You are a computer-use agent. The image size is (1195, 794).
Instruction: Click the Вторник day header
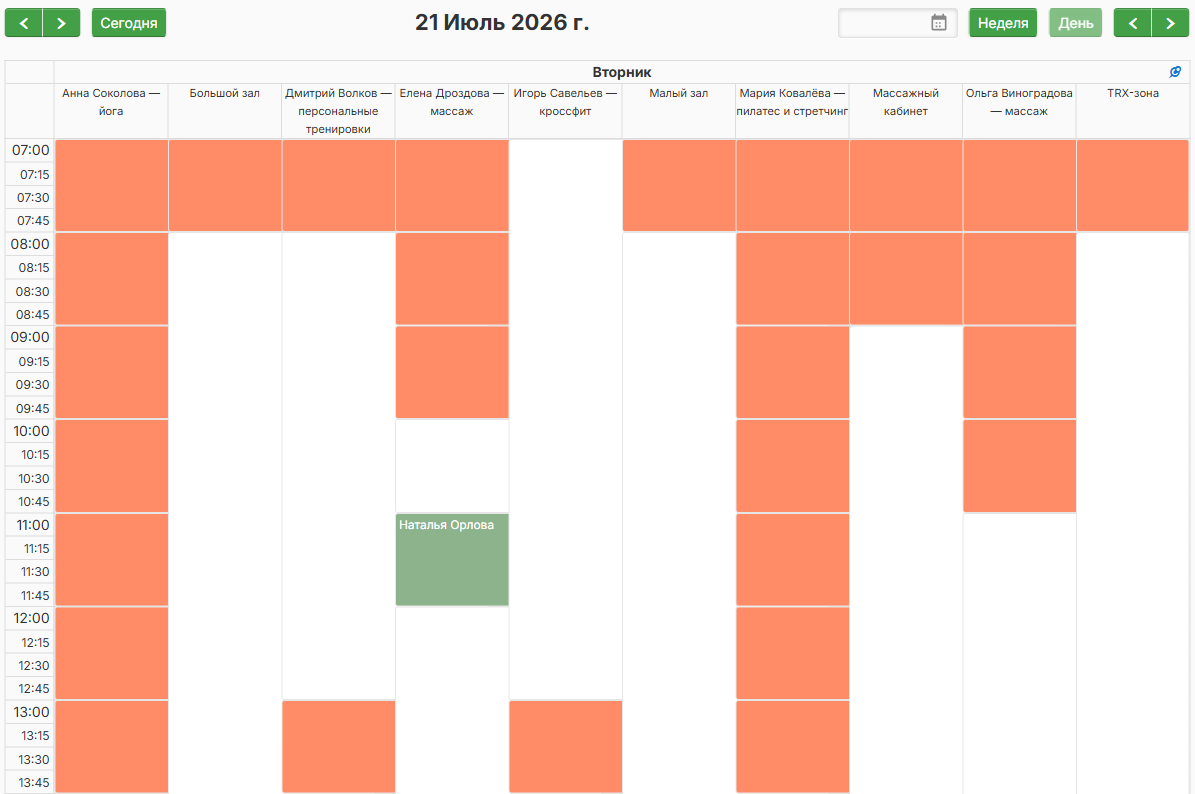622,72
